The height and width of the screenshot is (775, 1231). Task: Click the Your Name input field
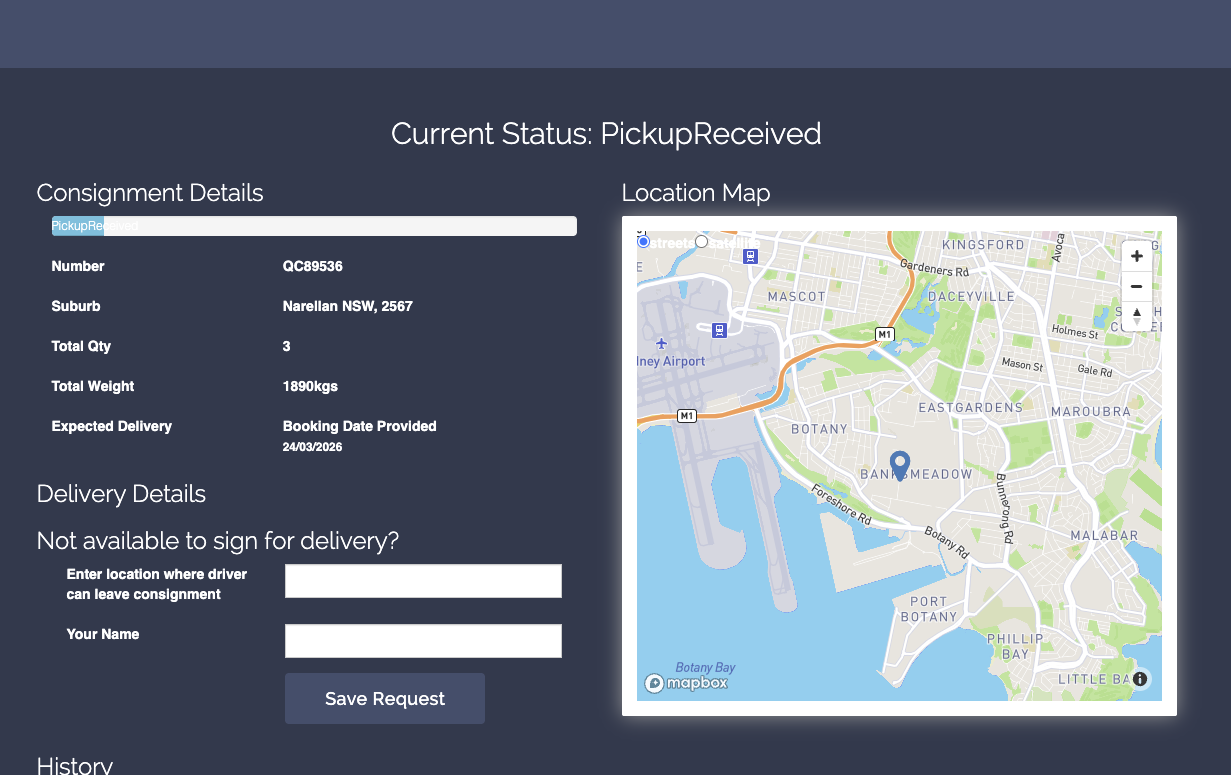(422, 640)
